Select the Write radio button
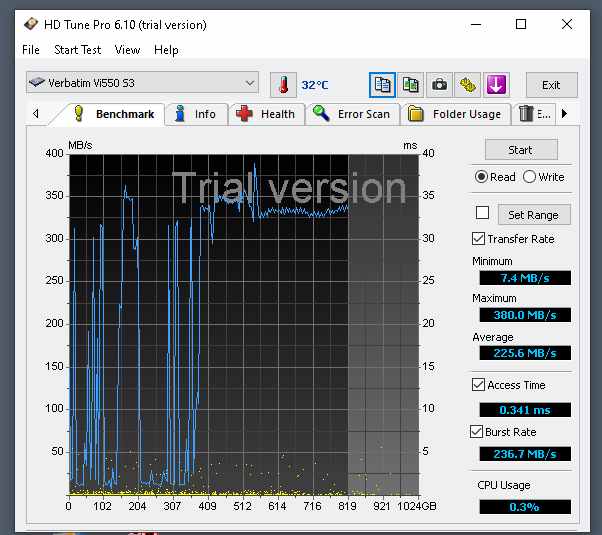Image resolution: width=602 pixels, height=535 pixels. pos(530,177)
